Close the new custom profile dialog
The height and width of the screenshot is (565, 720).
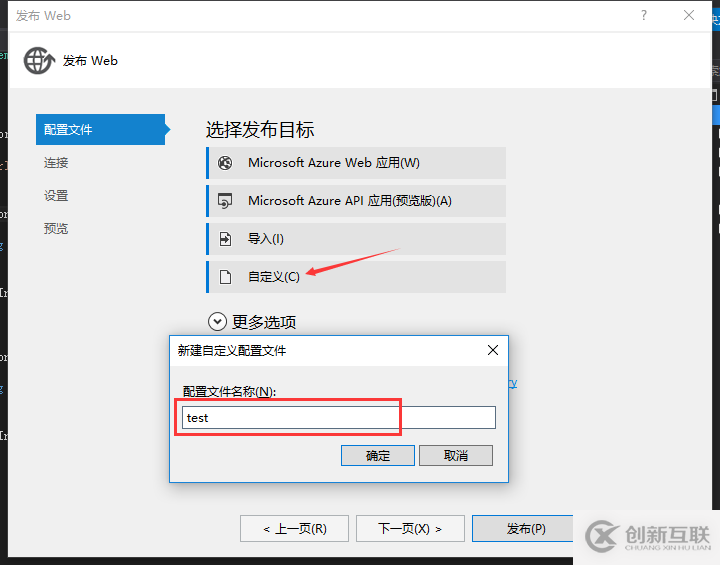tap(493, 350)
